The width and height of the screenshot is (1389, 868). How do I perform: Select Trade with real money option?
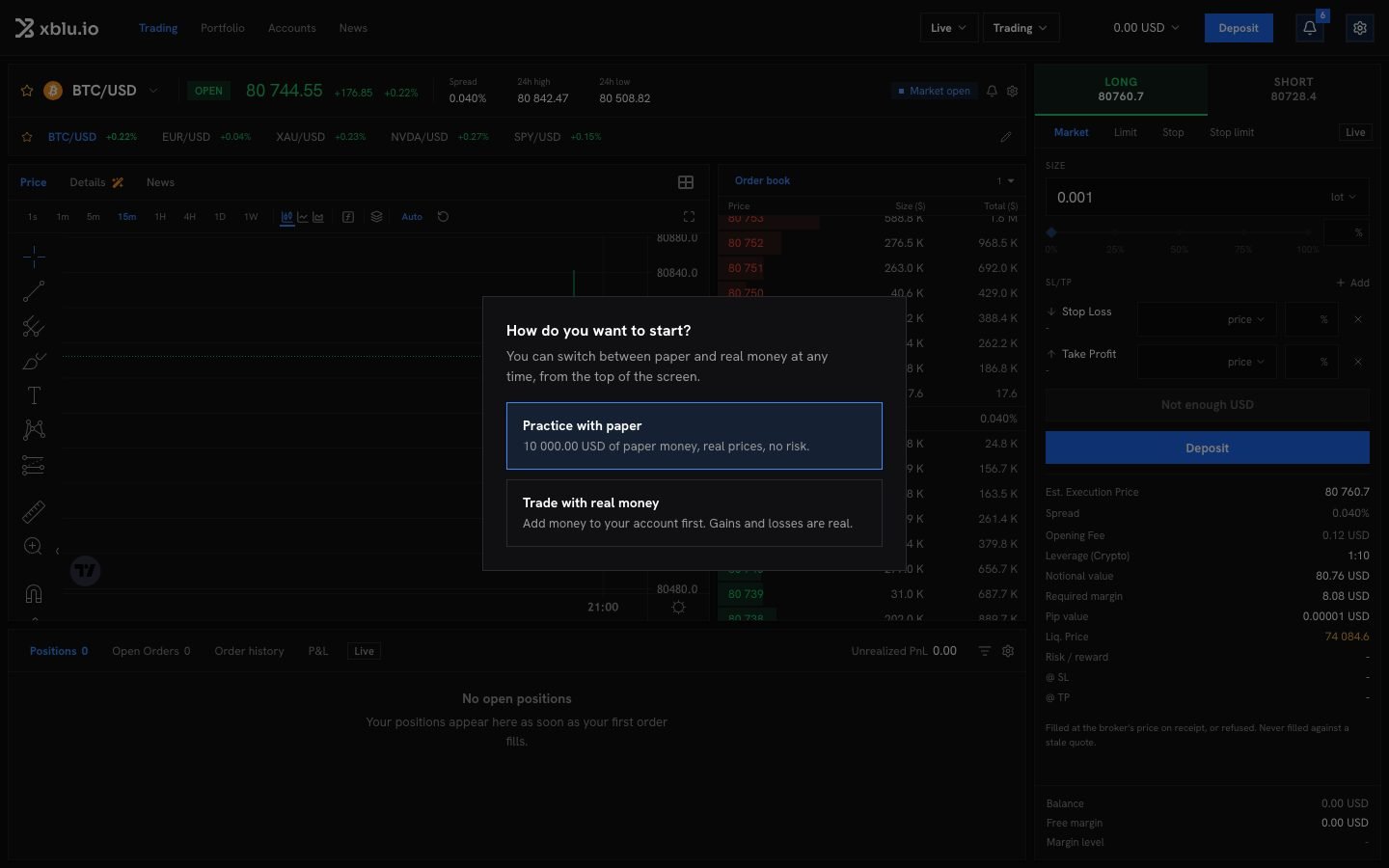tap(694, 513)
